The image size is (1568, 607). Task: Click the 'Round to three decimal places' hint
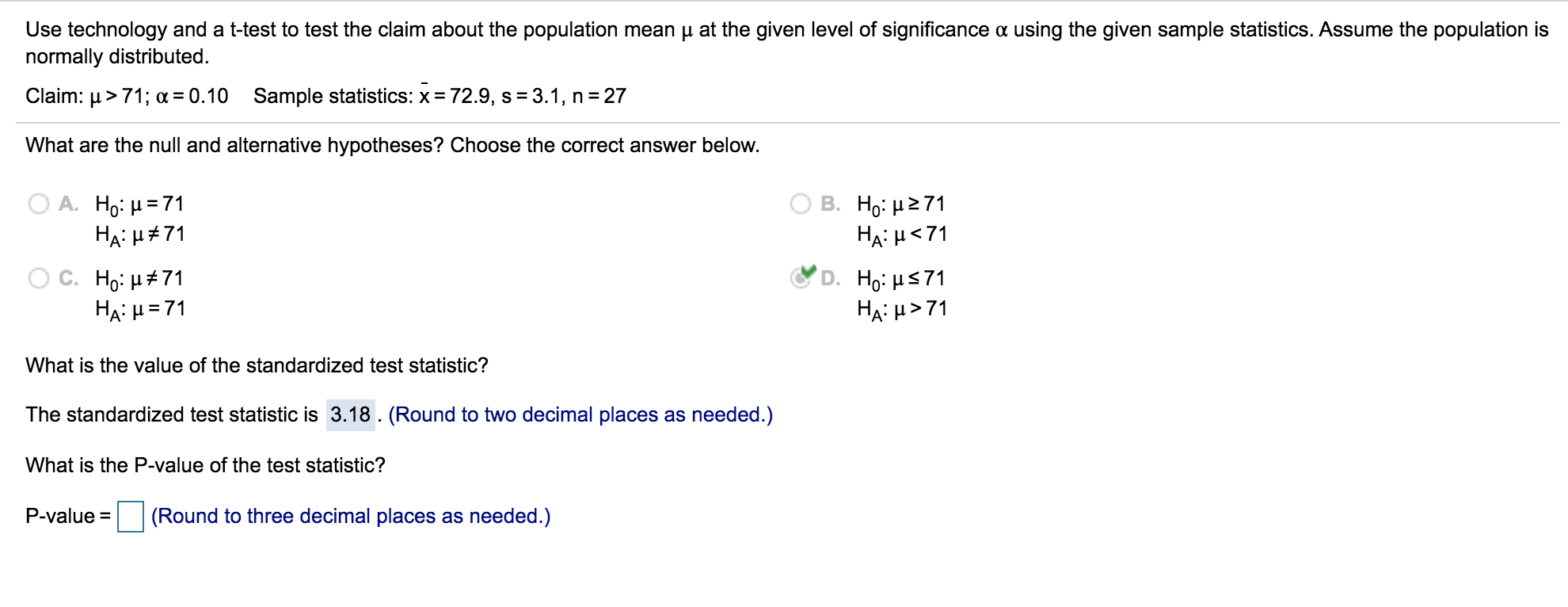tap(351, 517)
